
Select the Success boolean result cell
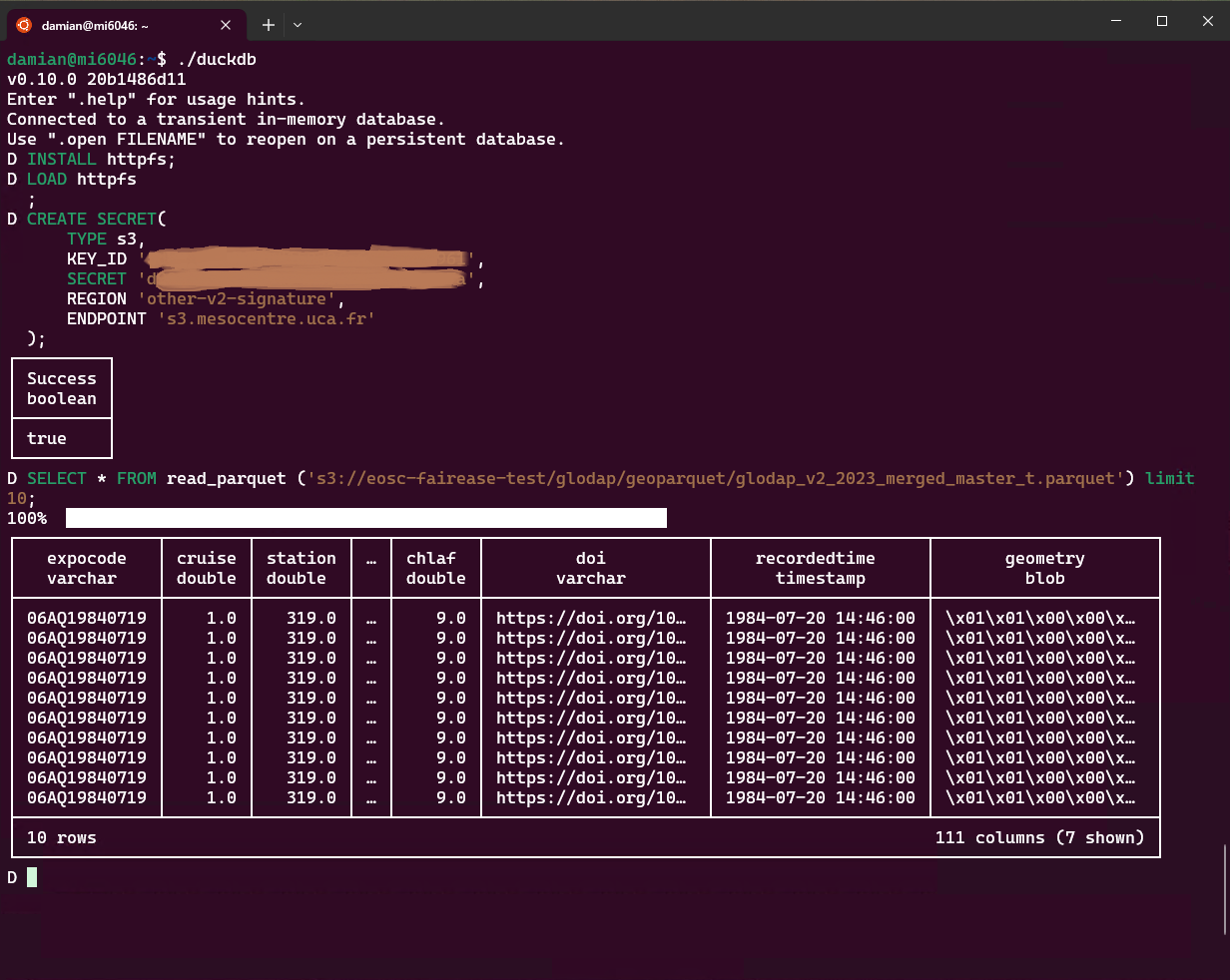(61, 387)
